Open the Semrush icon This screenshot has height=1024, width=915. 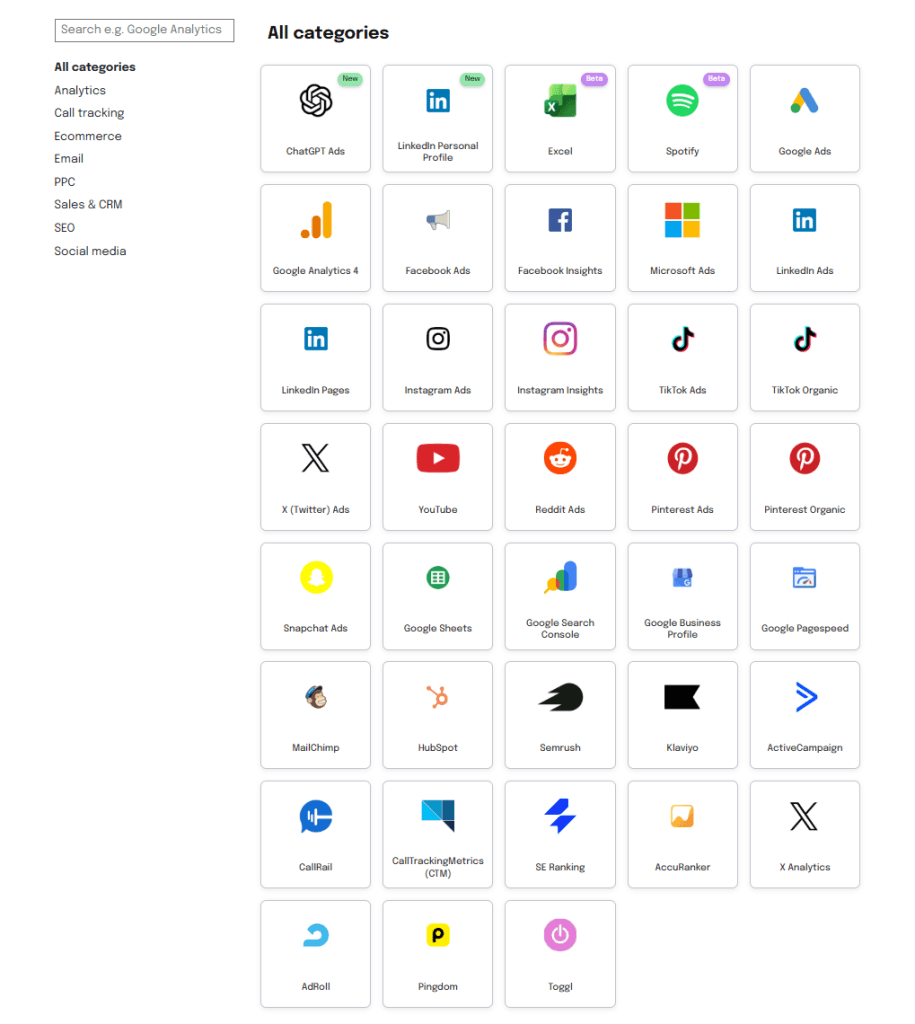click(560, 697)
